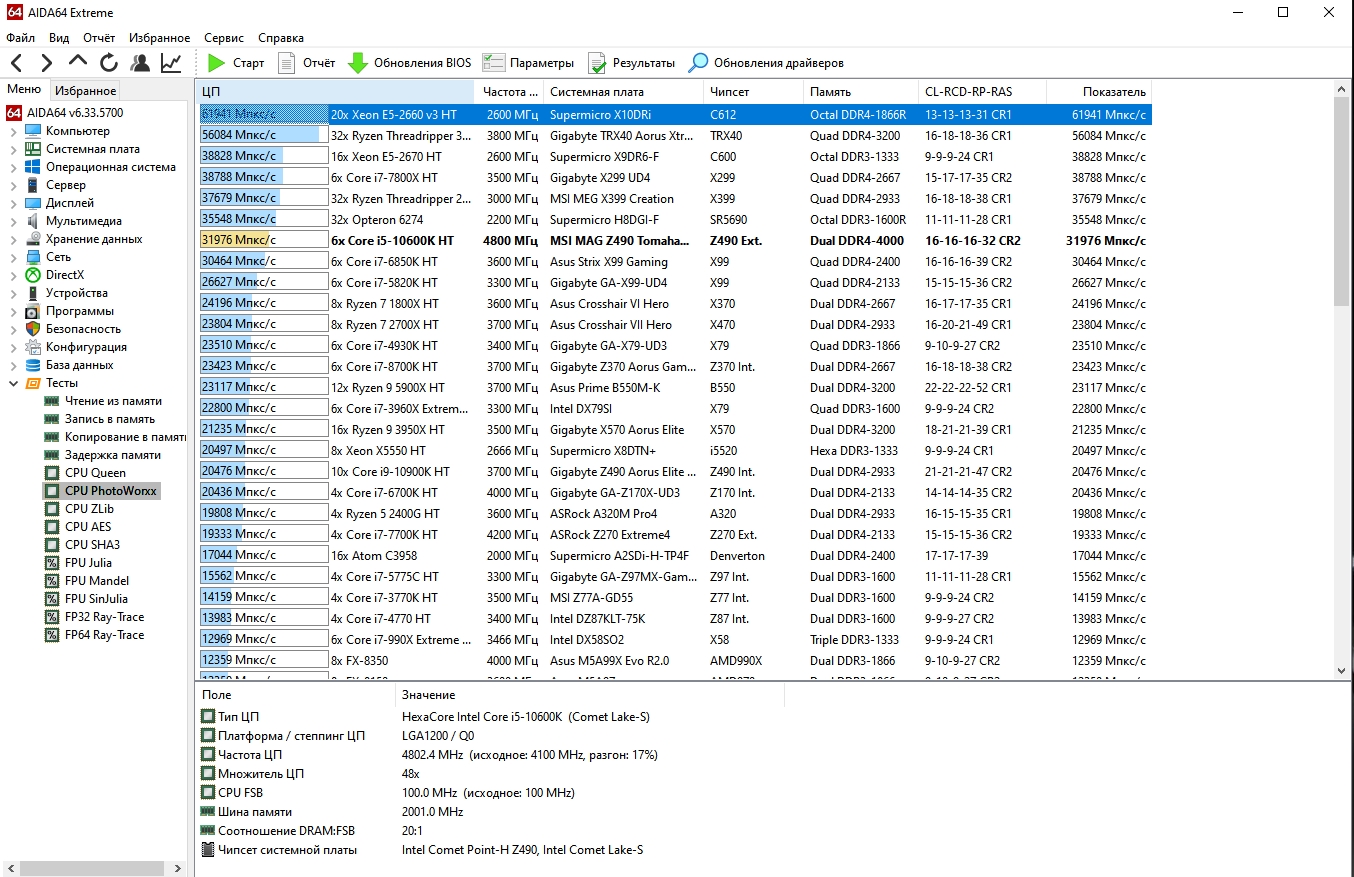This screenshot has height=877, width=1354.
Task: Switch to the Избранное sidebar tab
Action: (x=86, y=91)
